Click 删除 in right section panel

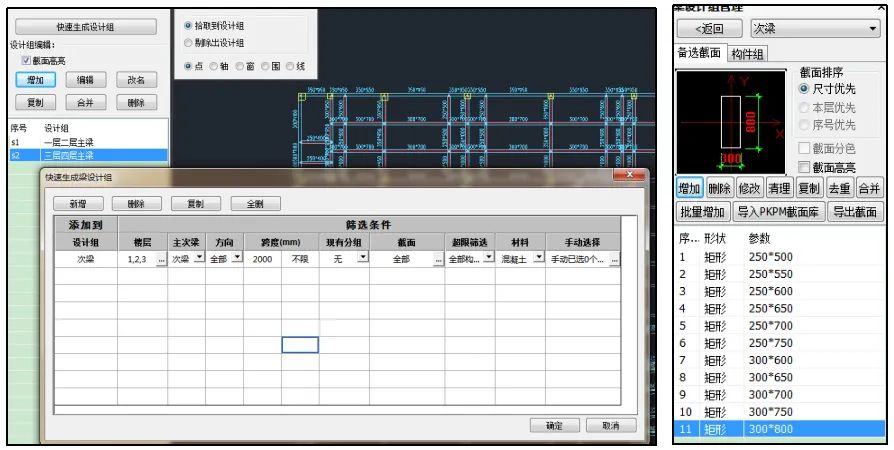[x=720, y=188]
